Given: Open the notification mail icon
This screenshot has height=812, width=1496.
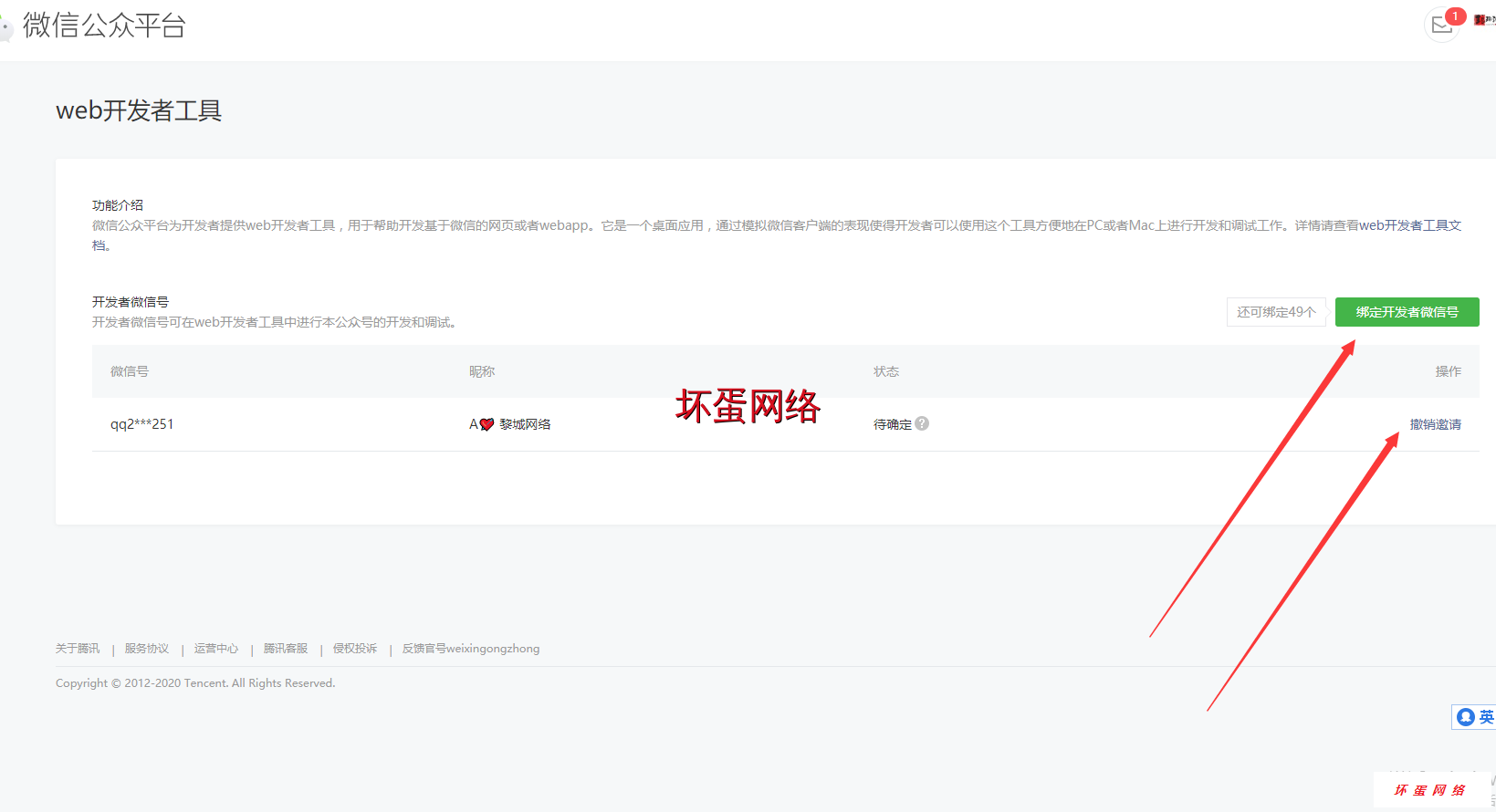Looking at the screenshot, I should (x=1442, y=25).
